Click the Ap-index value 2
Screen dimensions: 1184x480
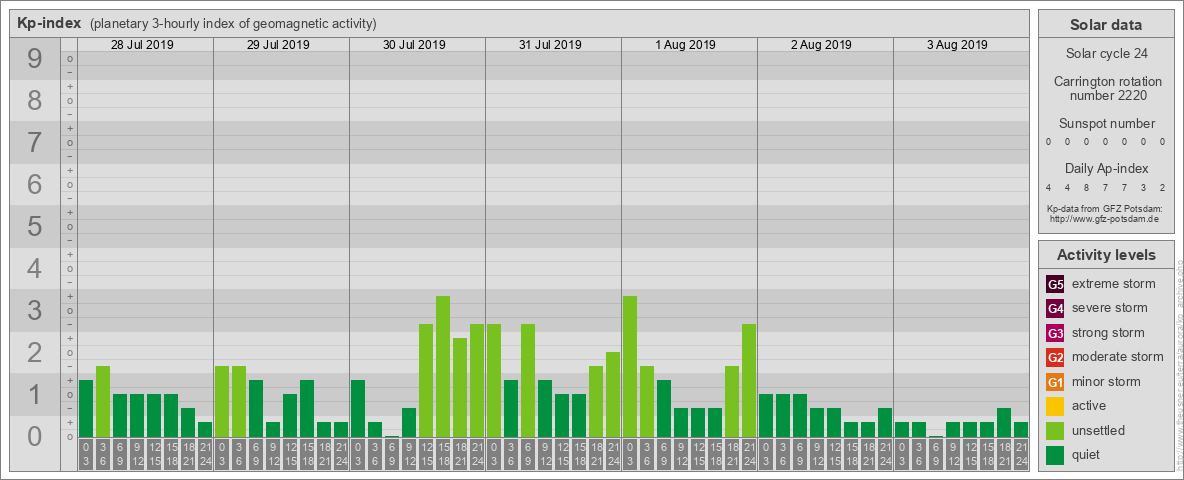click(1164, 187)
